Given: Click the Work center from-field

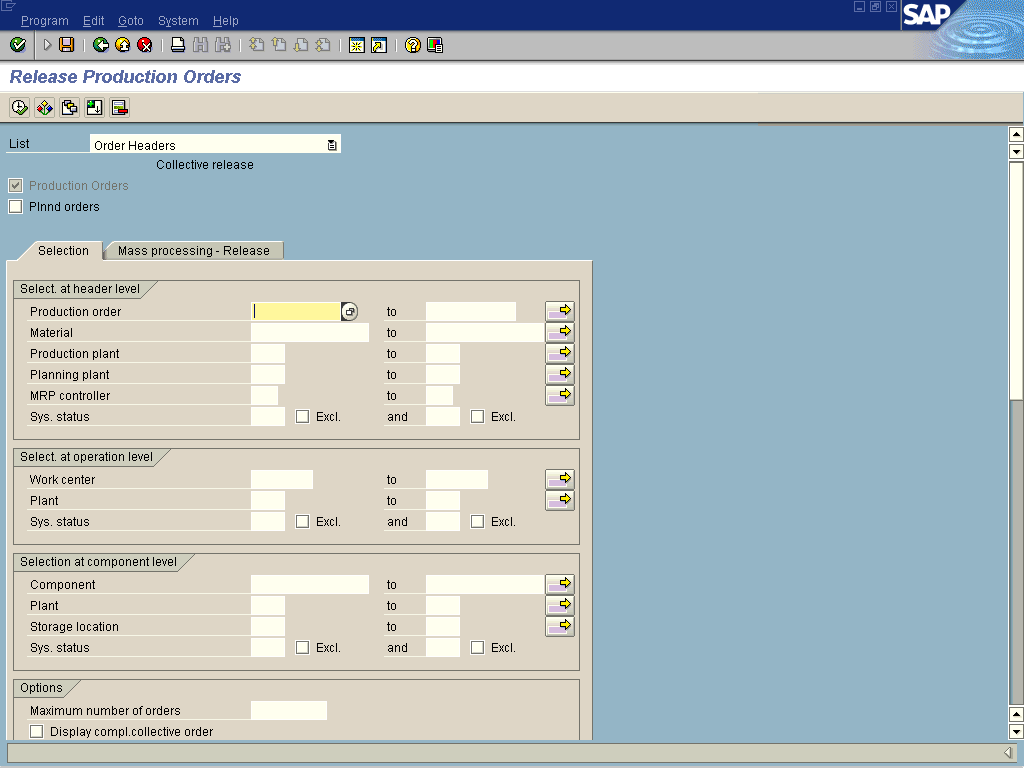Looking at the screenshot, I should click(282, 479).
